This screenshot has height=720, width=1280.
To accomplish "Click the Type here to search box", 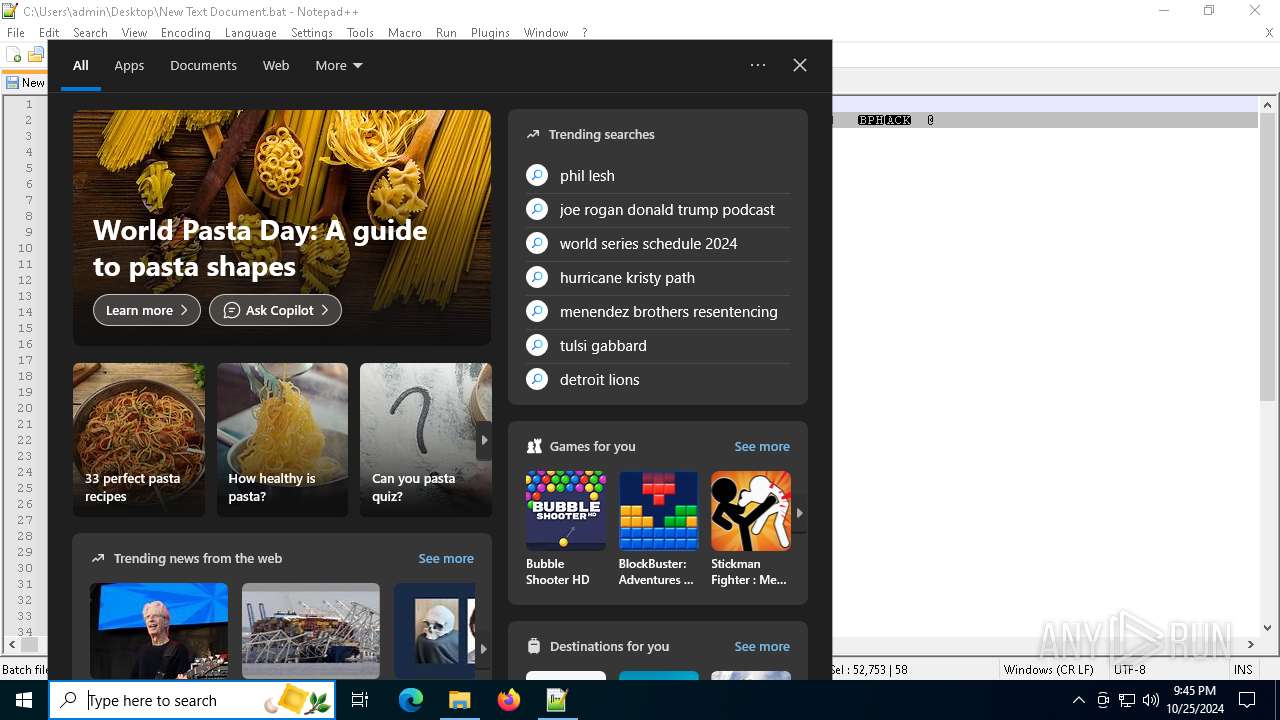I will (x=192, y=700).
